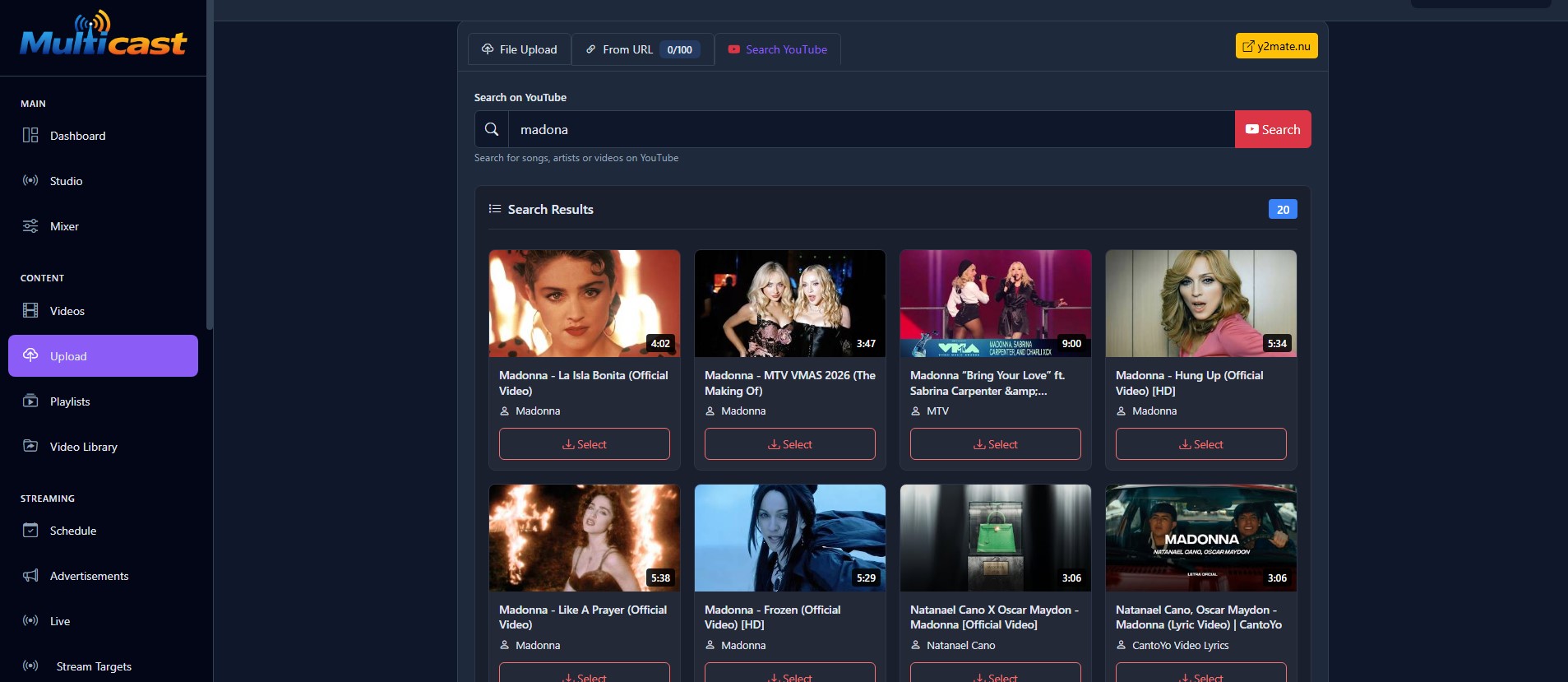Open the Natanael Cano Official Video thumbnail
The image size is (1568, 682).
click(996, 538)
